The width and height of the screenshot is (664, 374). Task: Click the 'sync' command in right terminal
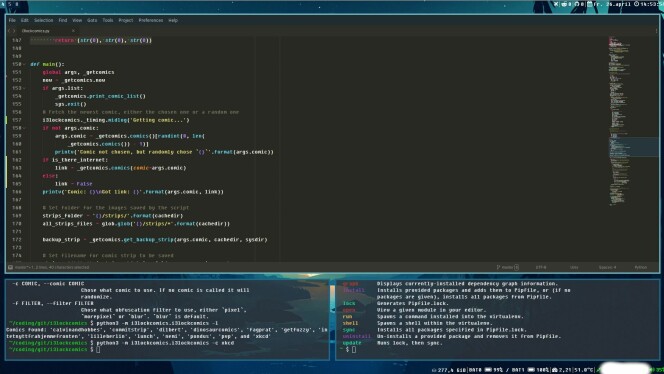coord(349,330)
